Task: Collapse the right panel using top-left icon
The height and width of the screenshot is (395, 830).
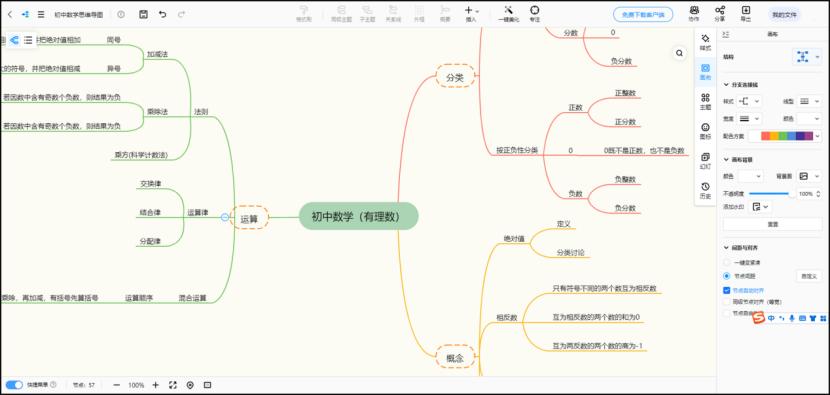Action: [726, 34]
